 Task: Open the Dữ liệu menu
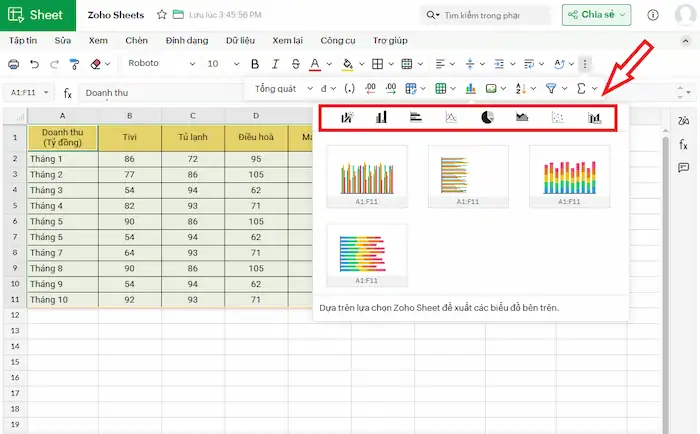pyautogui.click(x=240, y=41)
